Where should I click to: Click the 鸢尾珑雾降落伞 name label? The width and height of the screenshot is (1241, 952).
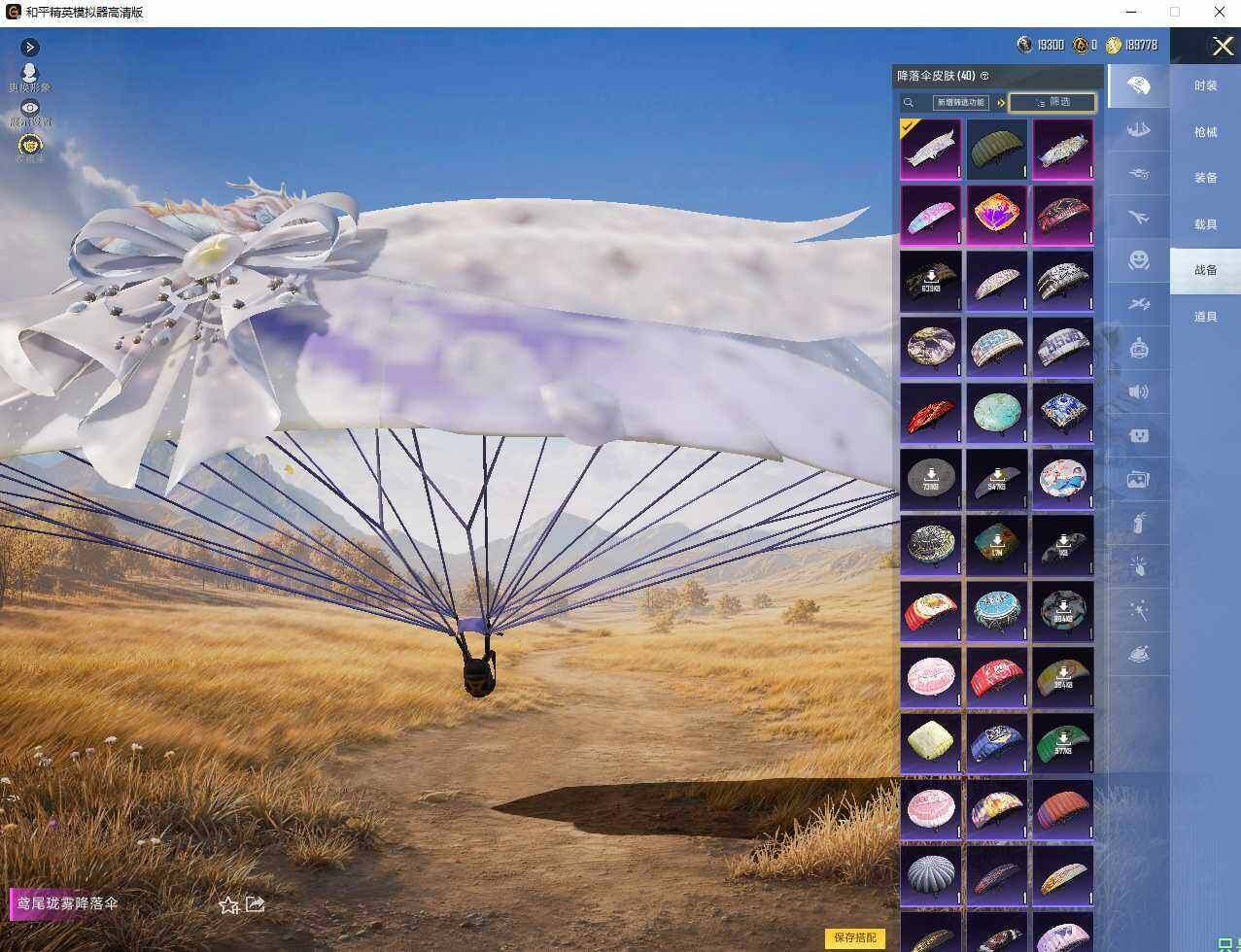68,903
